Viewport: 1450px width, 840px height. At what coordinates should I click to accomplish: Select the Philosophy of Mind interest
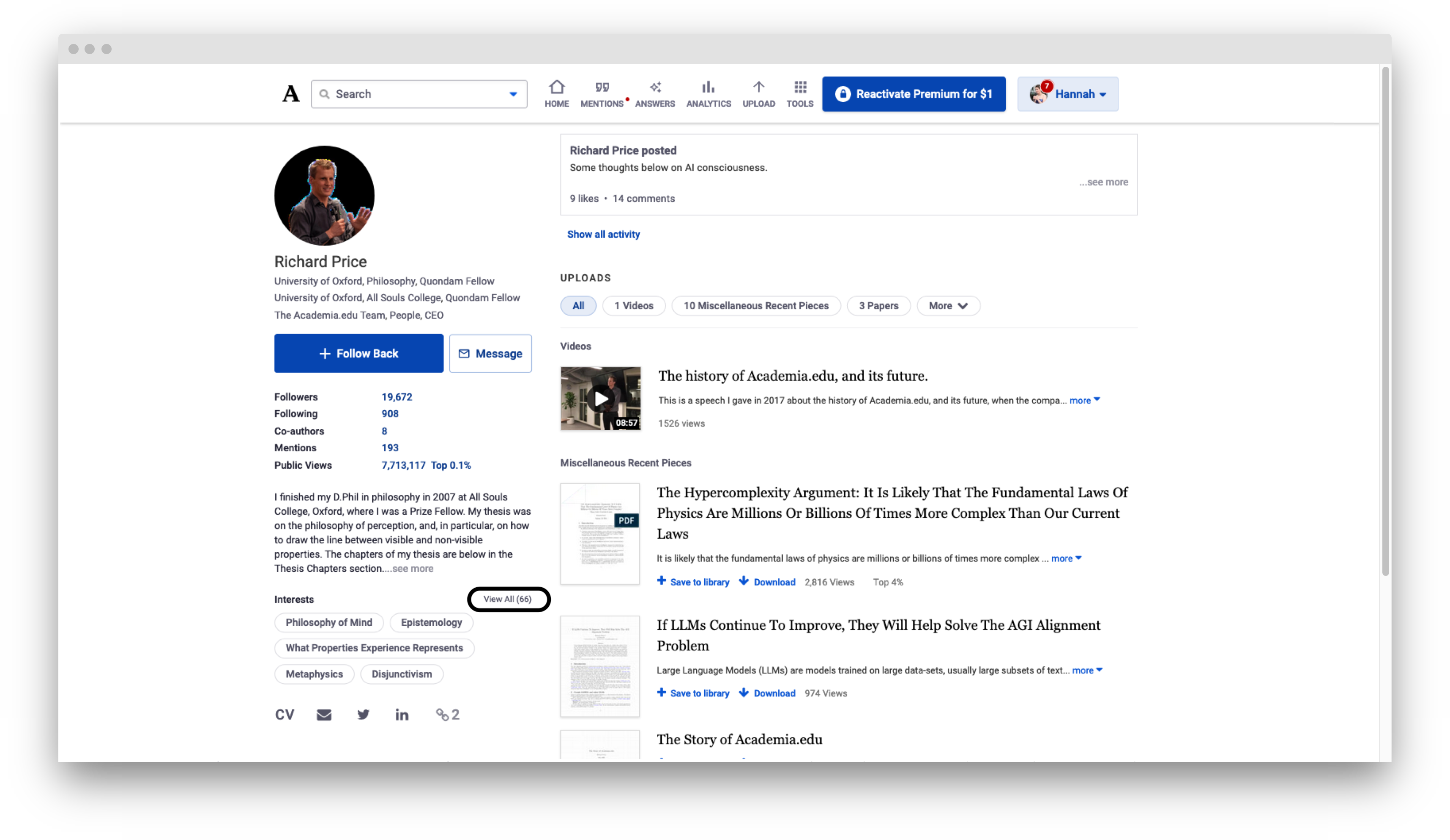coord(328,622)
